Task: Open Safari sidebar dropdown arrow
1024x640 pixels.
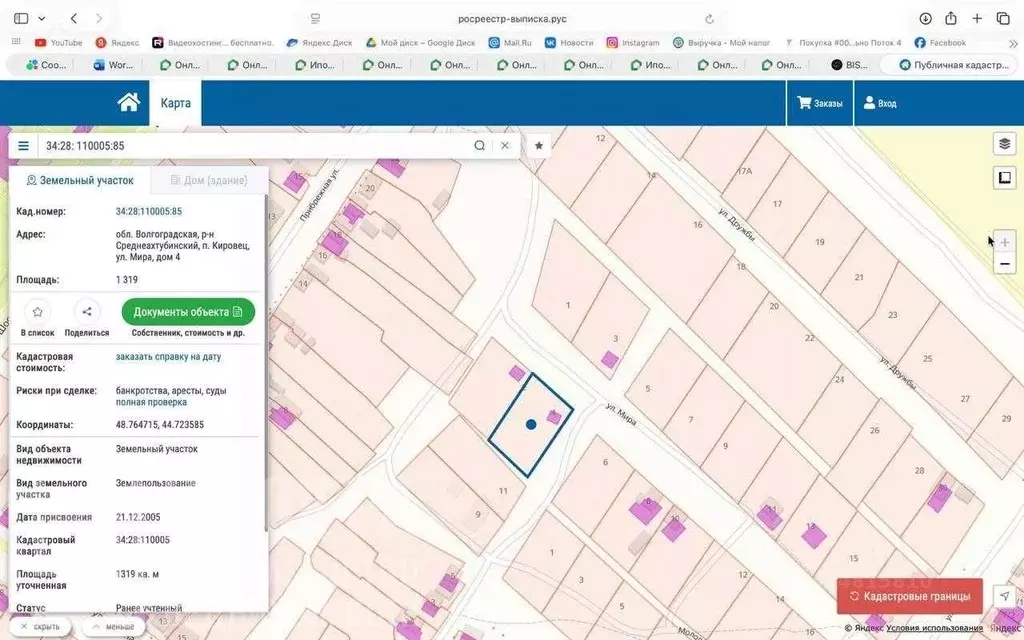Action: [x=41, y=18]
